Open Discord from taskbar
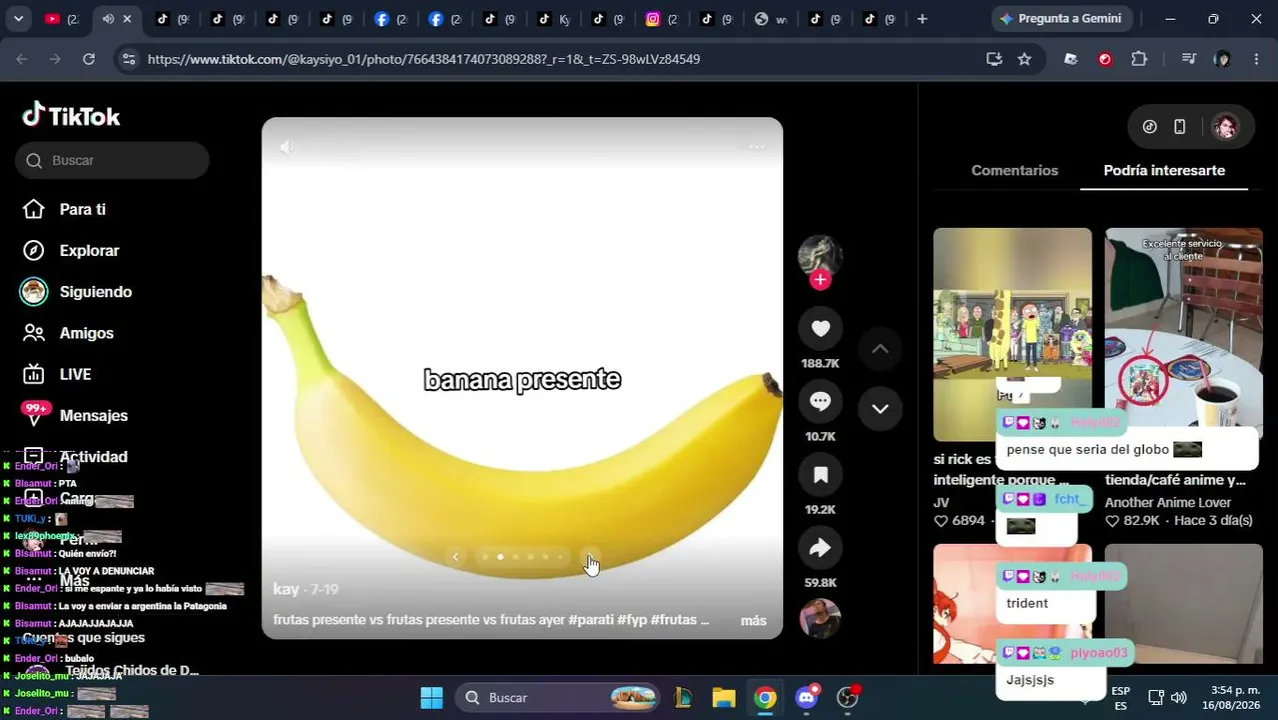 tap(807, 698)
